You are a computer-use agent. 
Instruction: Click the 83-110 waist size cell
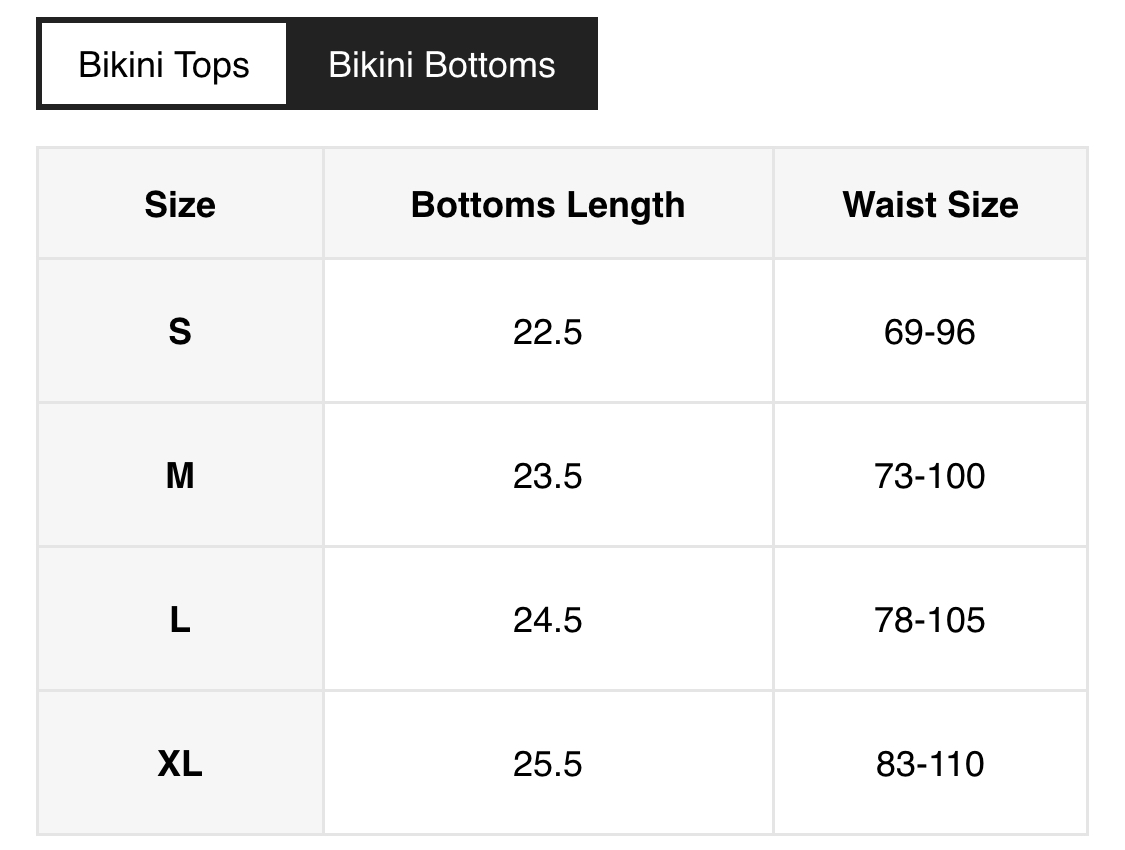click(x=930, y=764)
